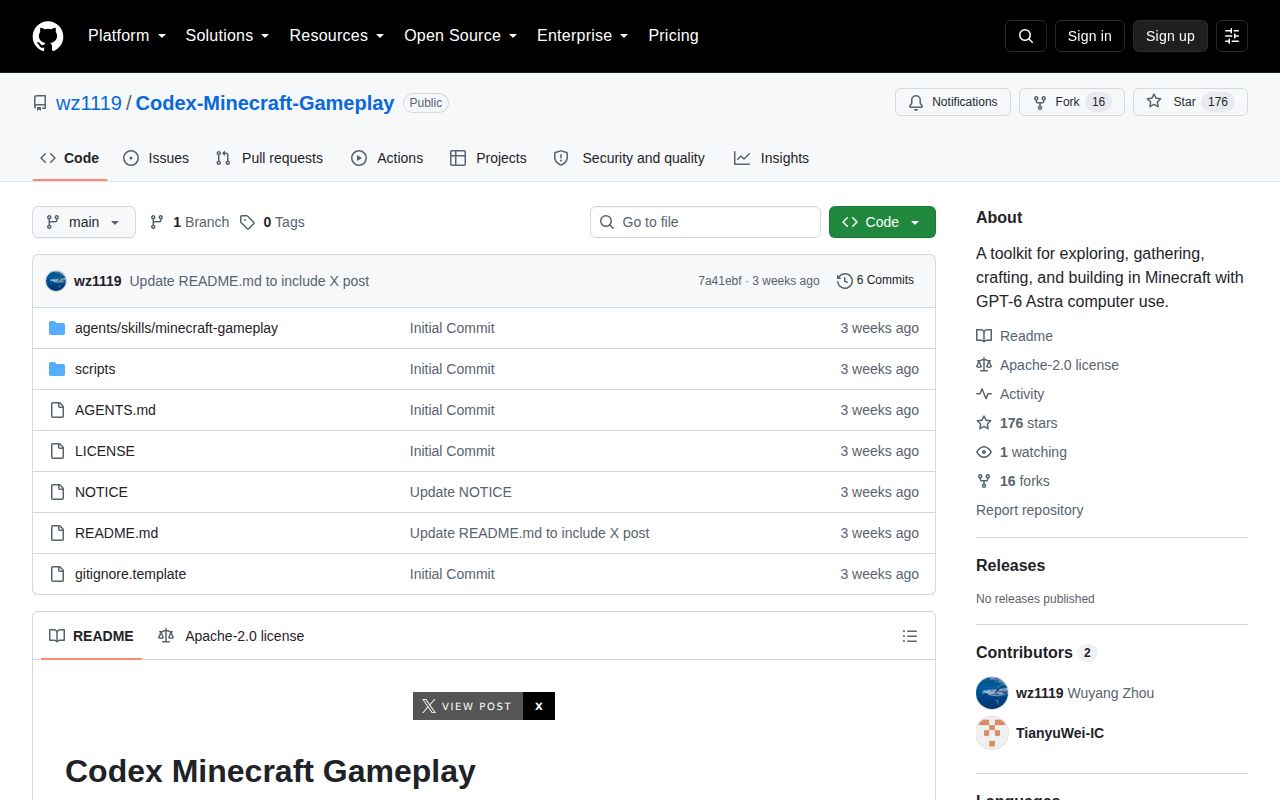The image size is (1280, 800).
Task: Open the 176 stars link
Action: tap(1028, 423)
